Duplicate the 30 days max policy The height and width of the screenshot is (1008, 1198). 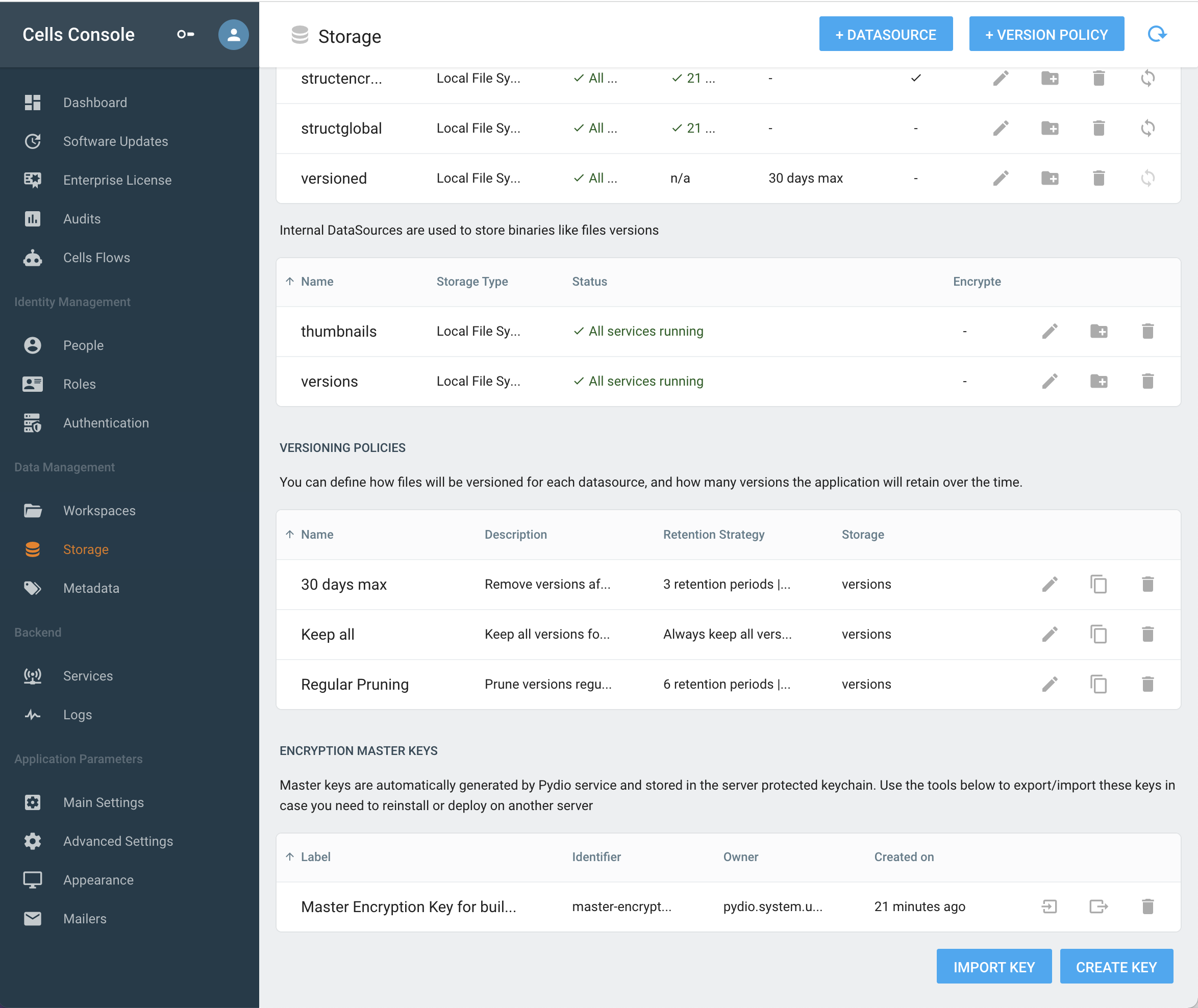(1099, 585)
